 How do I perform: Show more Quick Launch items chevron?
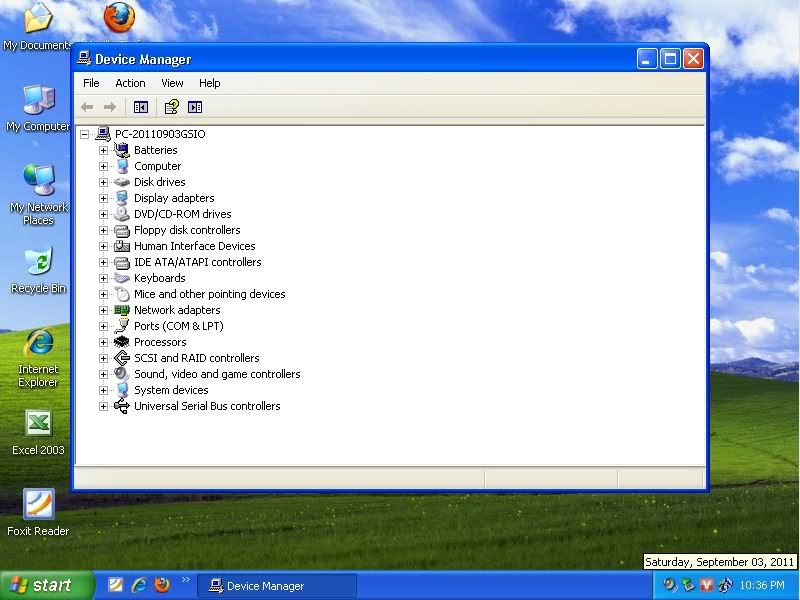click(186, 580)
